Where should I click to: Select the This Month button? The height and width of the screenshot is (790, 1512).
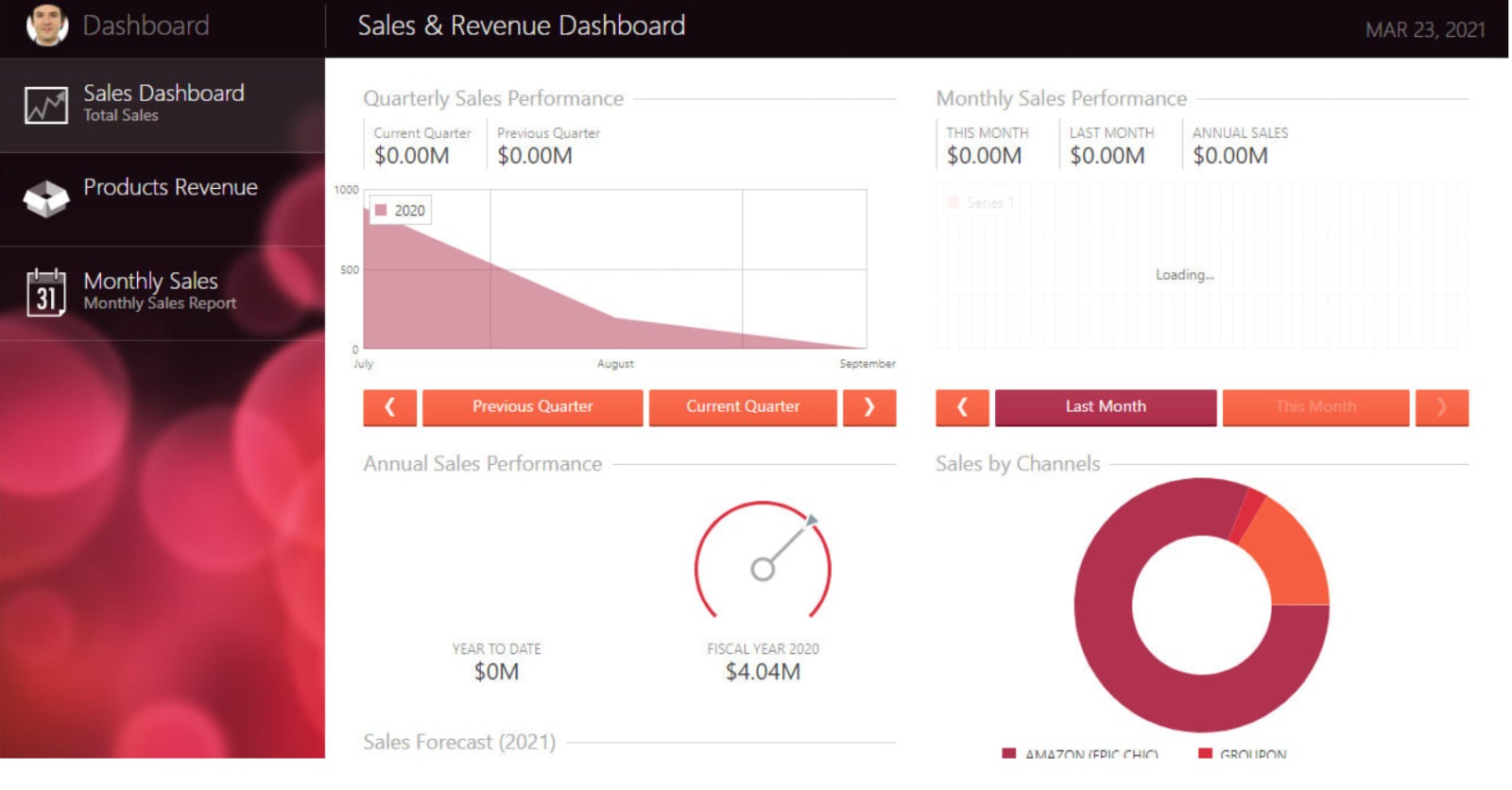click(1315, 407)
